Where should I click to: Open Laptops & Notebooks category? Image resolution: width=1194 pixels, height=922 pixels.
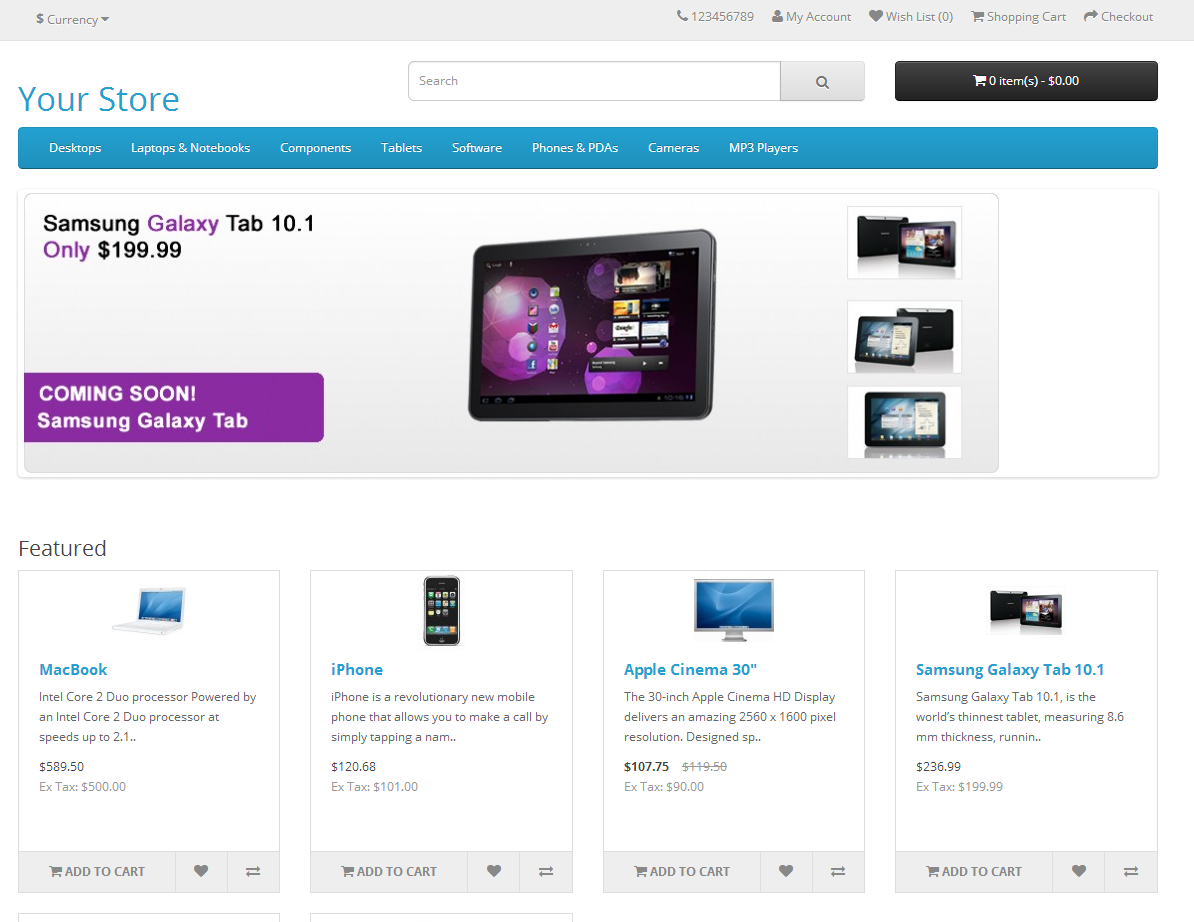190,148
